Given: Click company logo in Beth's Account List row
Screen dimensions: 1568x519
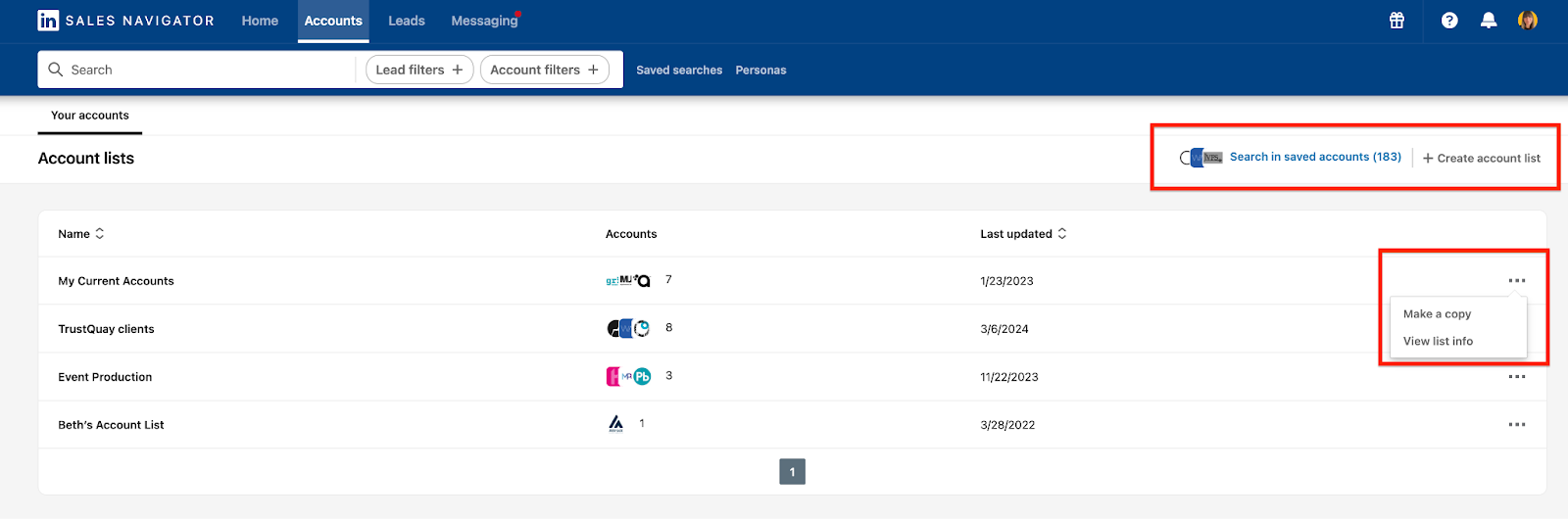Looking at the screenshot, I should [x=615, y=424].
